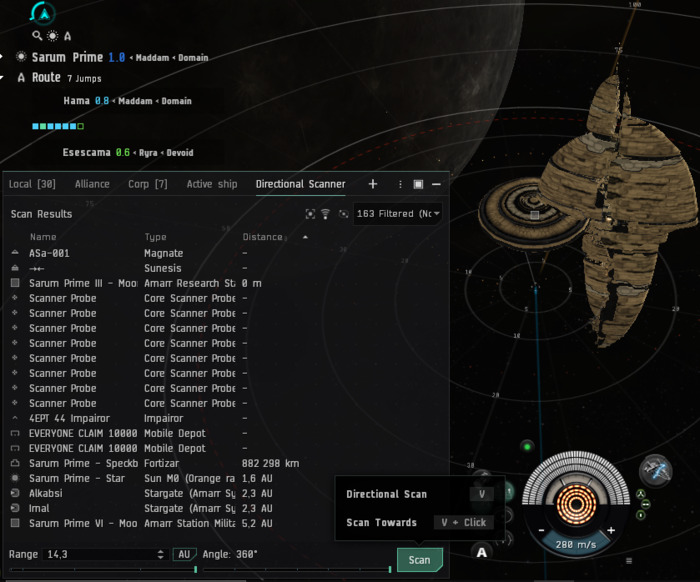Click the Ryra constellation link
The image size is (700, 582).
pos(148,153)
